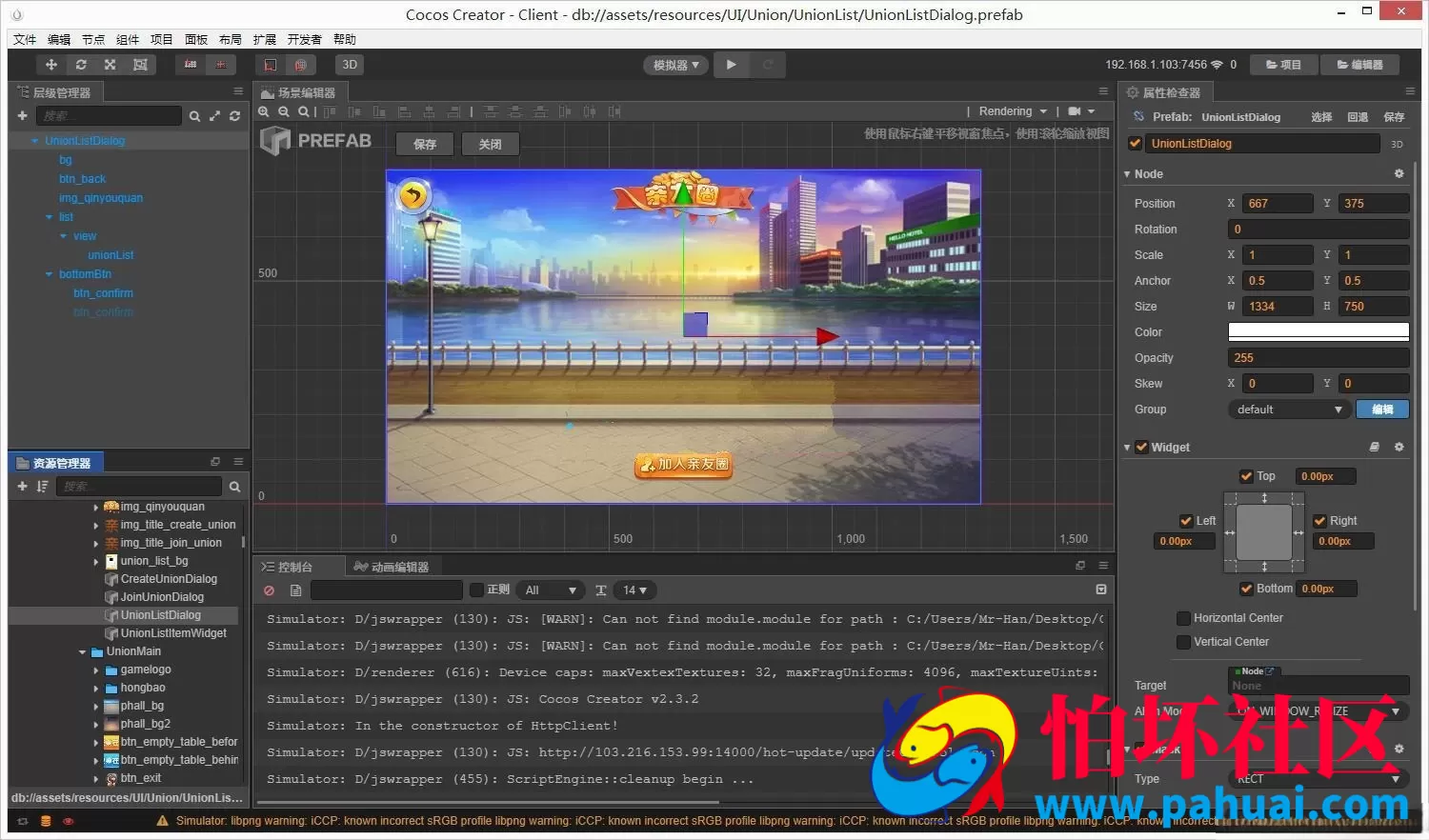Viewport: 1429px width, 840px height.
Task: Open scene camera dropdown
Action: [x=1081, y=111]
